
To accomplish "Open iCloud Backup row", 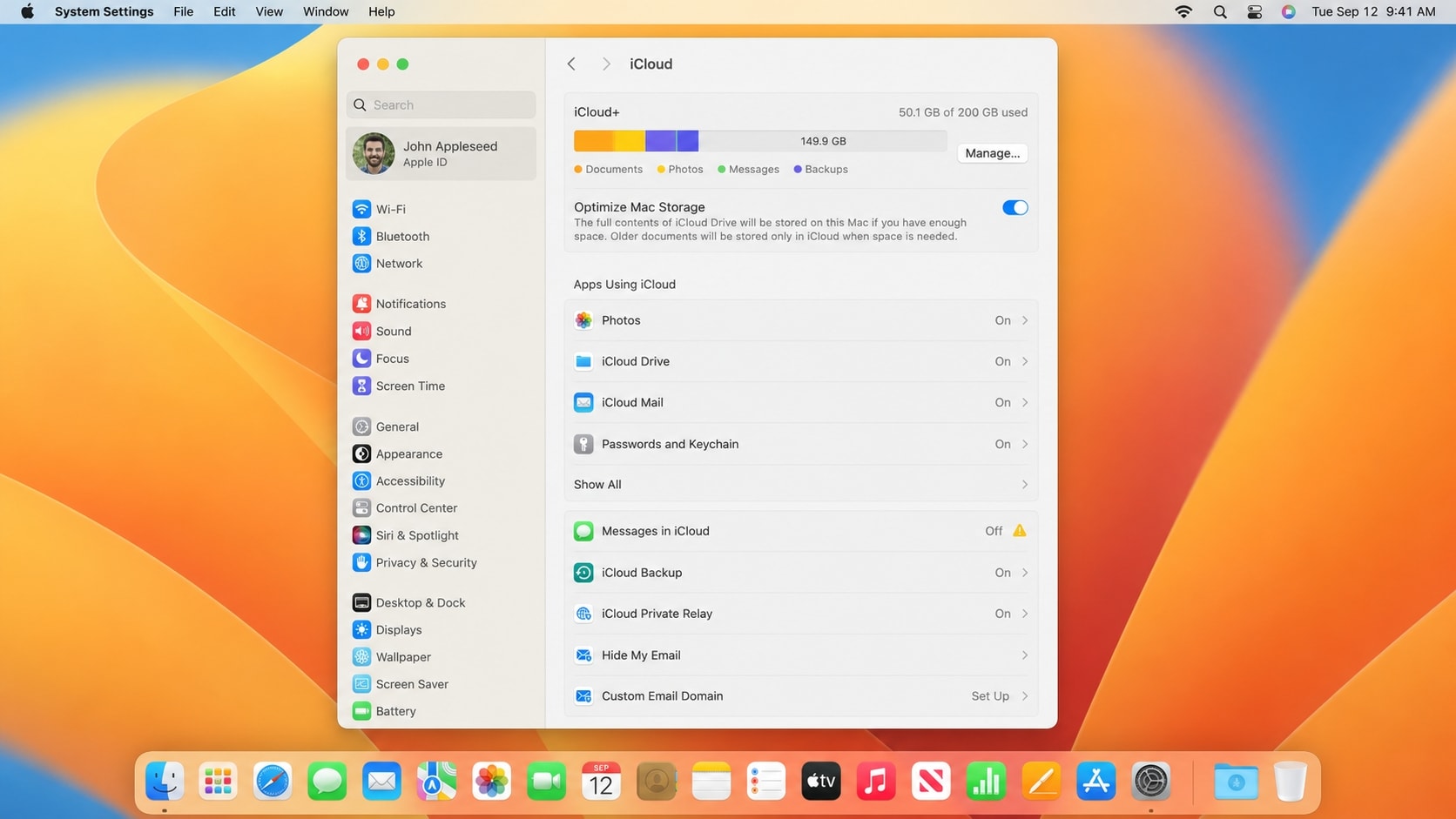I will [x=801, y=573].
